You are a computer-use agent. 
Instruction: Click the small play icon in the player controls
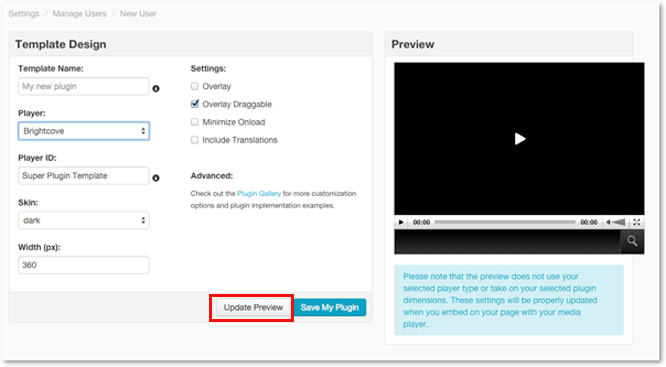click(x=401, y=222)
